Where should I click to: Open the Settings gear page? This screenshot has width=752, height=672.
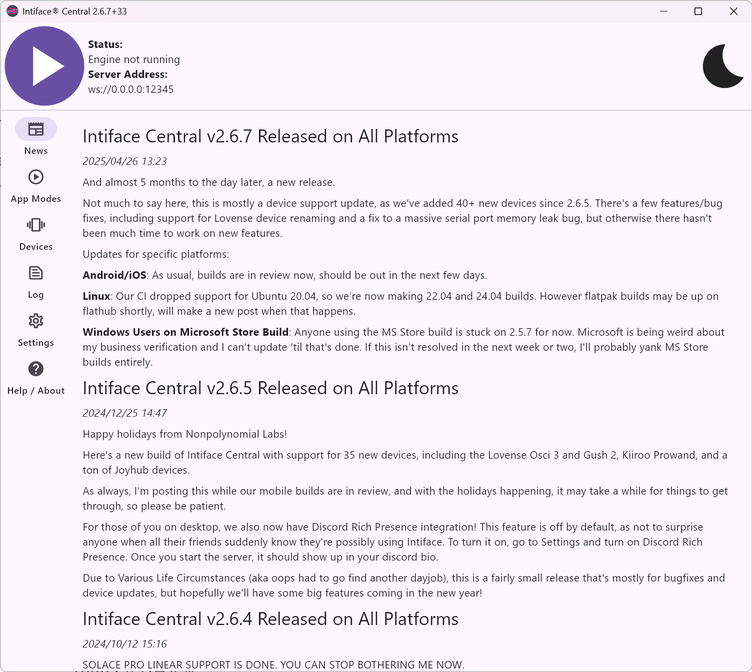[x=36, y=330]
